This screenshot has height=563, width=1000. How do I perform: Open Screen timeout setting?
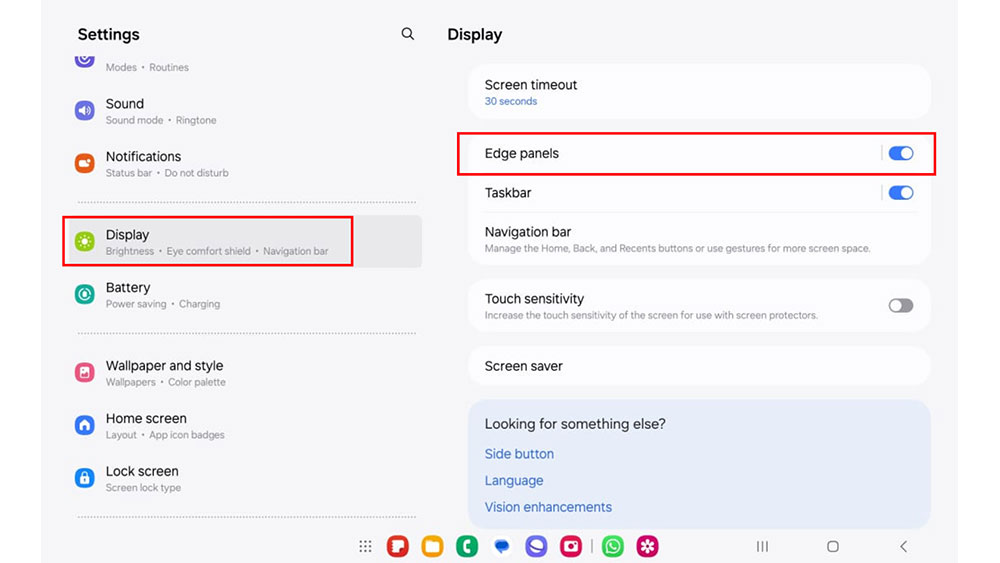point(699,92)
